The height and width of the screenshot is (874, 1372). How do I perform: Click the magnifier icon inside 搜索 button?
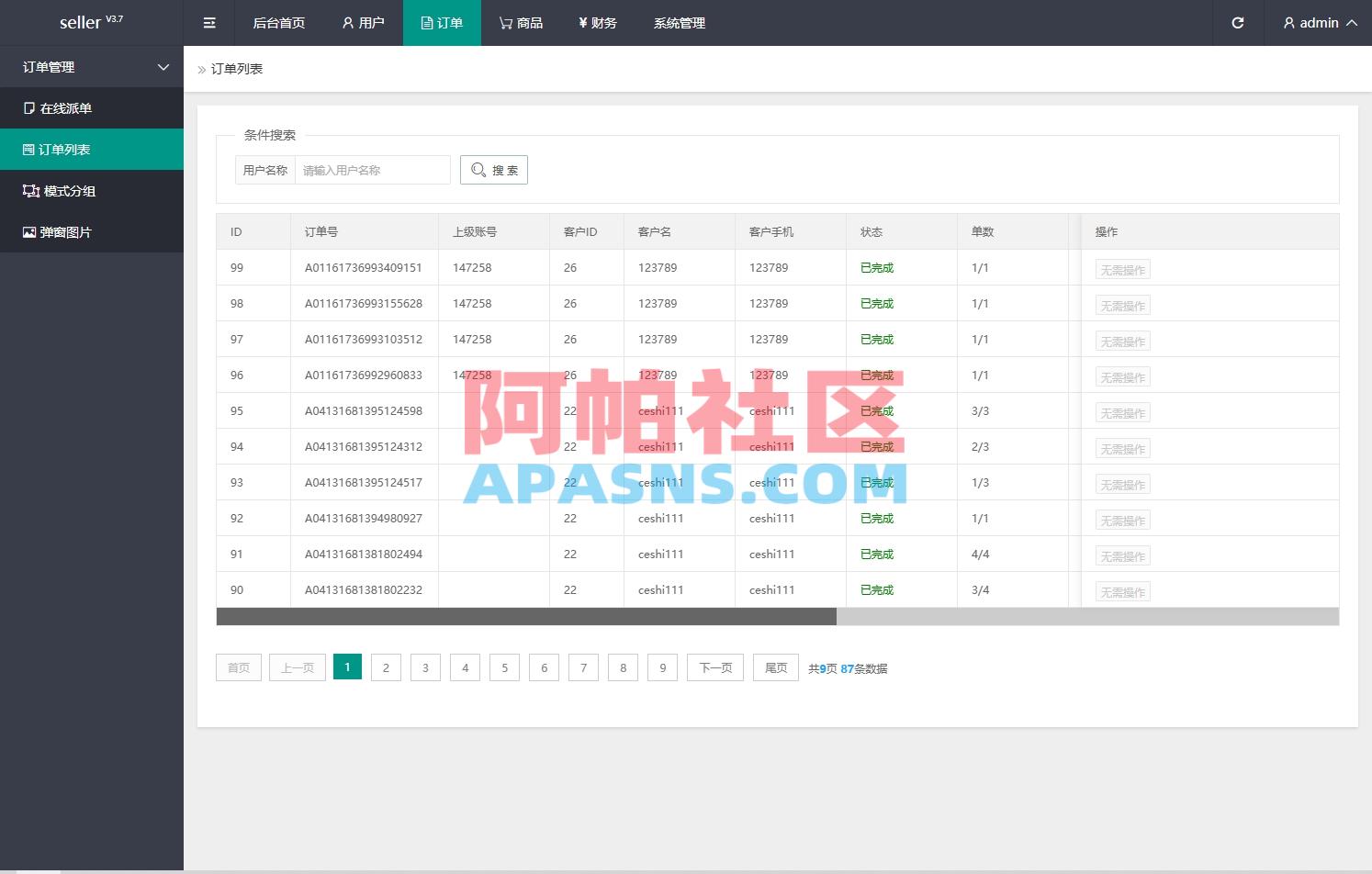pyautogui.click(x=478, y=169)
